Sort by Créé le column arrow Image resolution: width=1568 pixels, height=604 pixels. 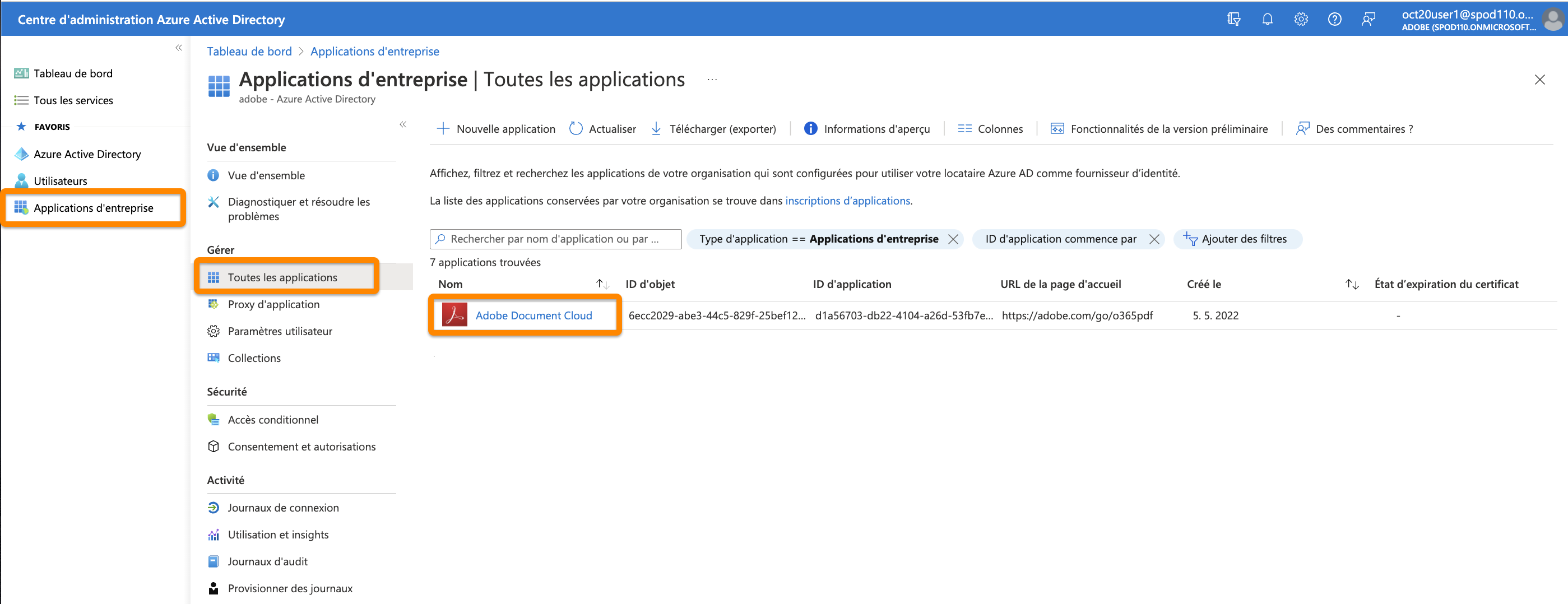point(1352,284)
